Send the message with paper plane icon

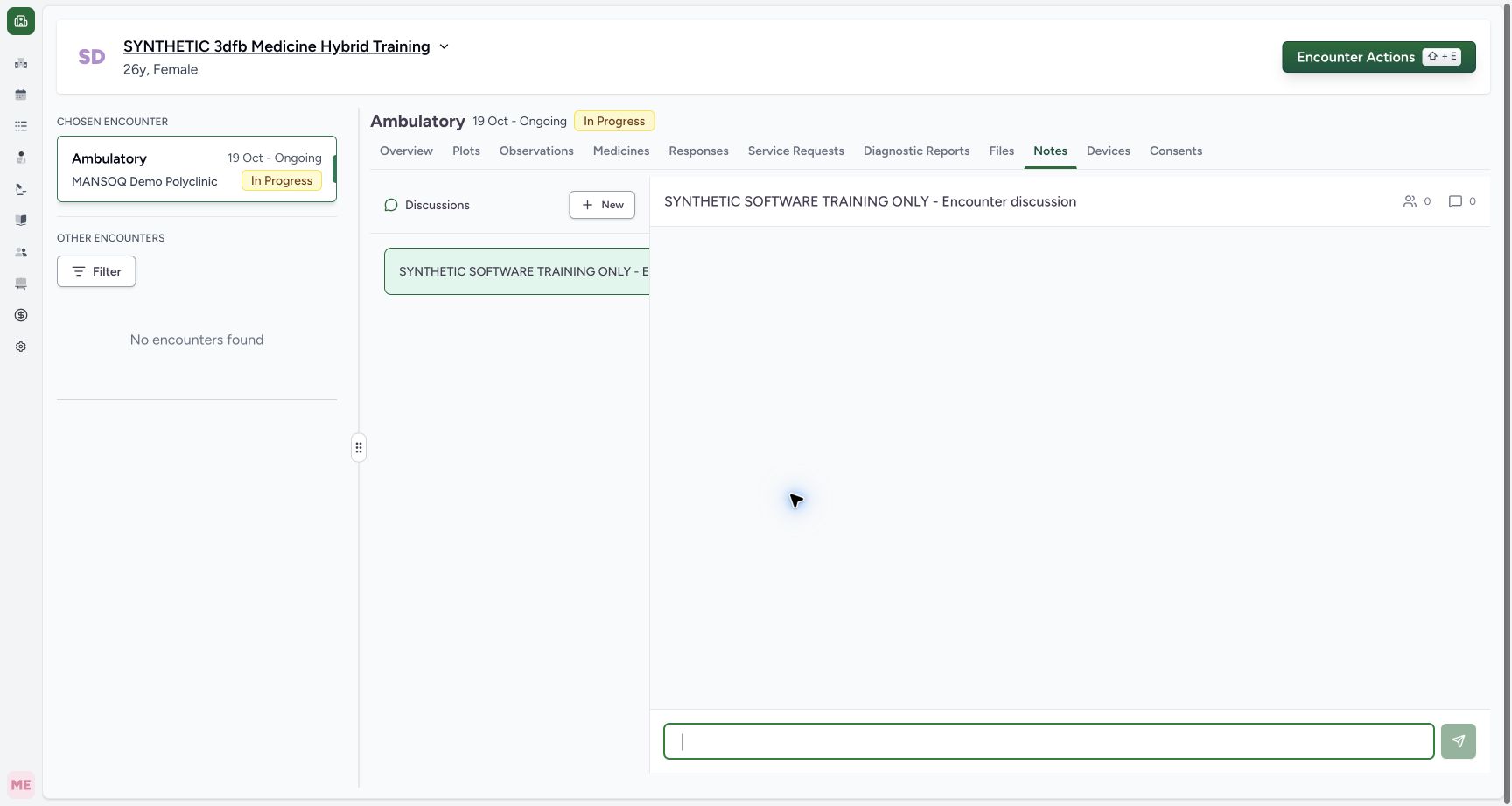point(1459,741)
